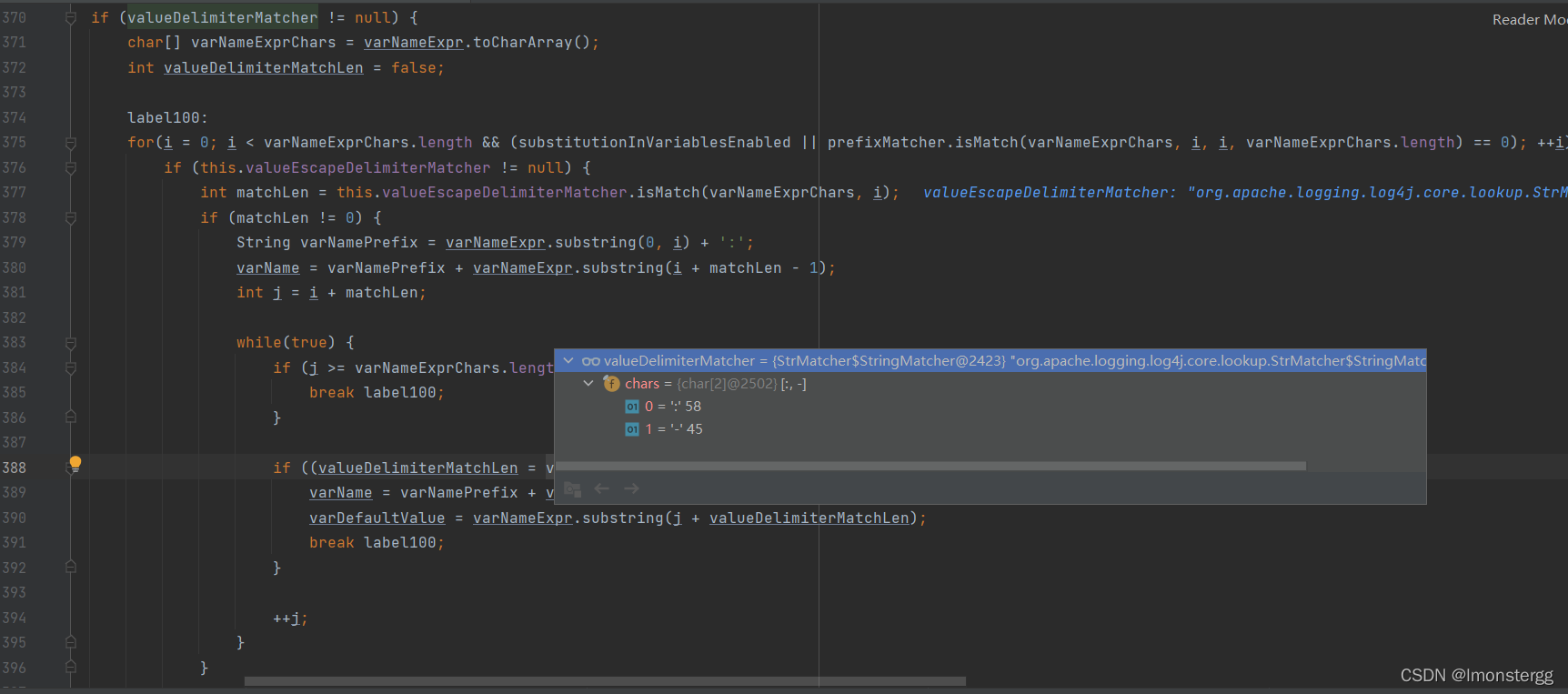Click line number 374 in the gutter
Viewport: 1568px width, 694px height.
pyautogui.click(x=15, y=117)
